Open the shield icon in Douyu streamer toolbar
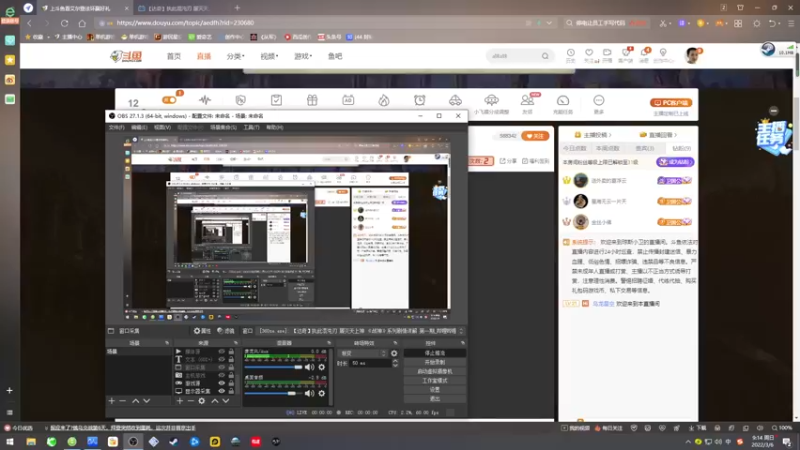The width and height of the screenshot is (800, 450). pyautogui.click(x=241, y=100)
